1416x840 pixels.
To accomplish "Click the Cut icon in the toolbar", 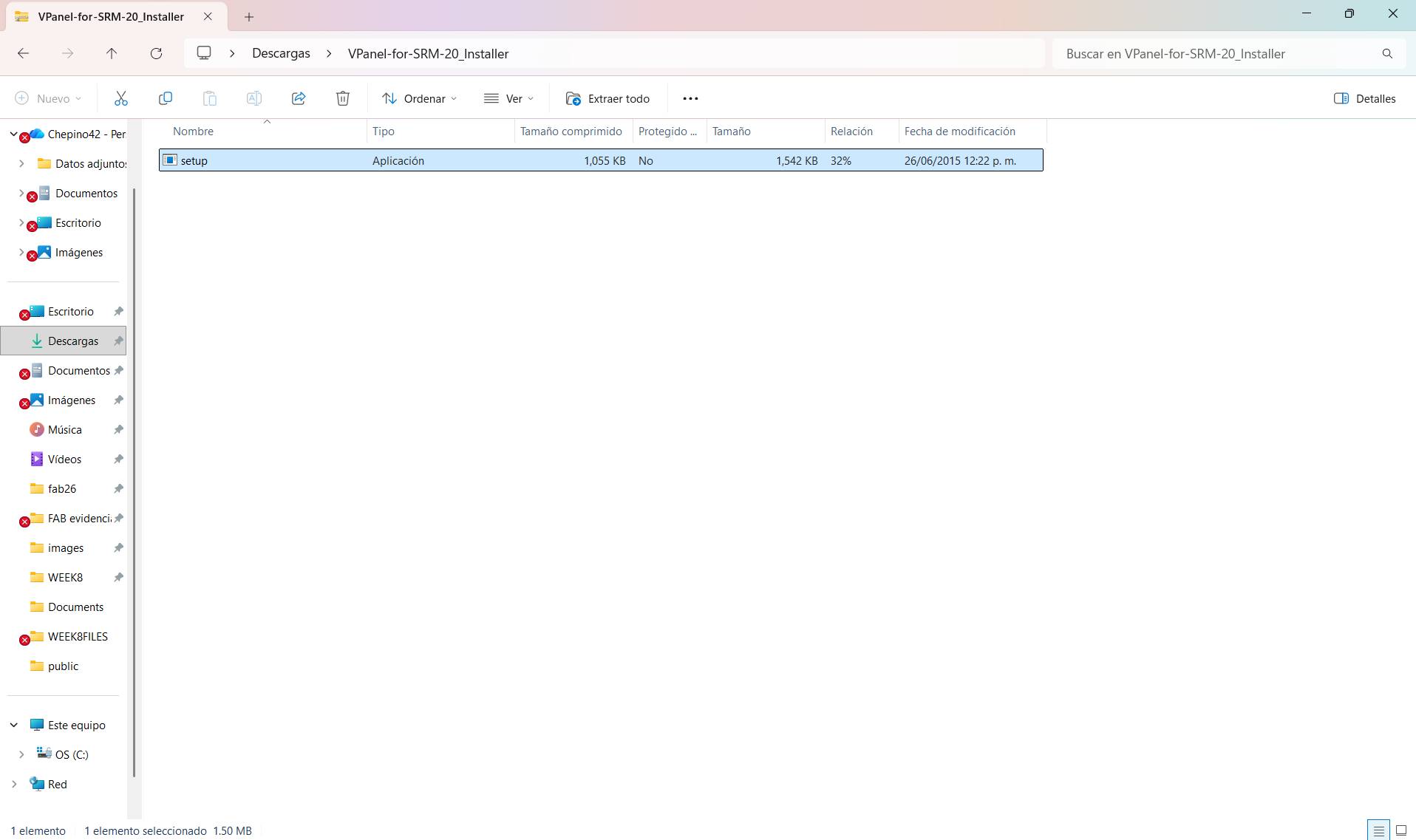I will coord(121,98).
